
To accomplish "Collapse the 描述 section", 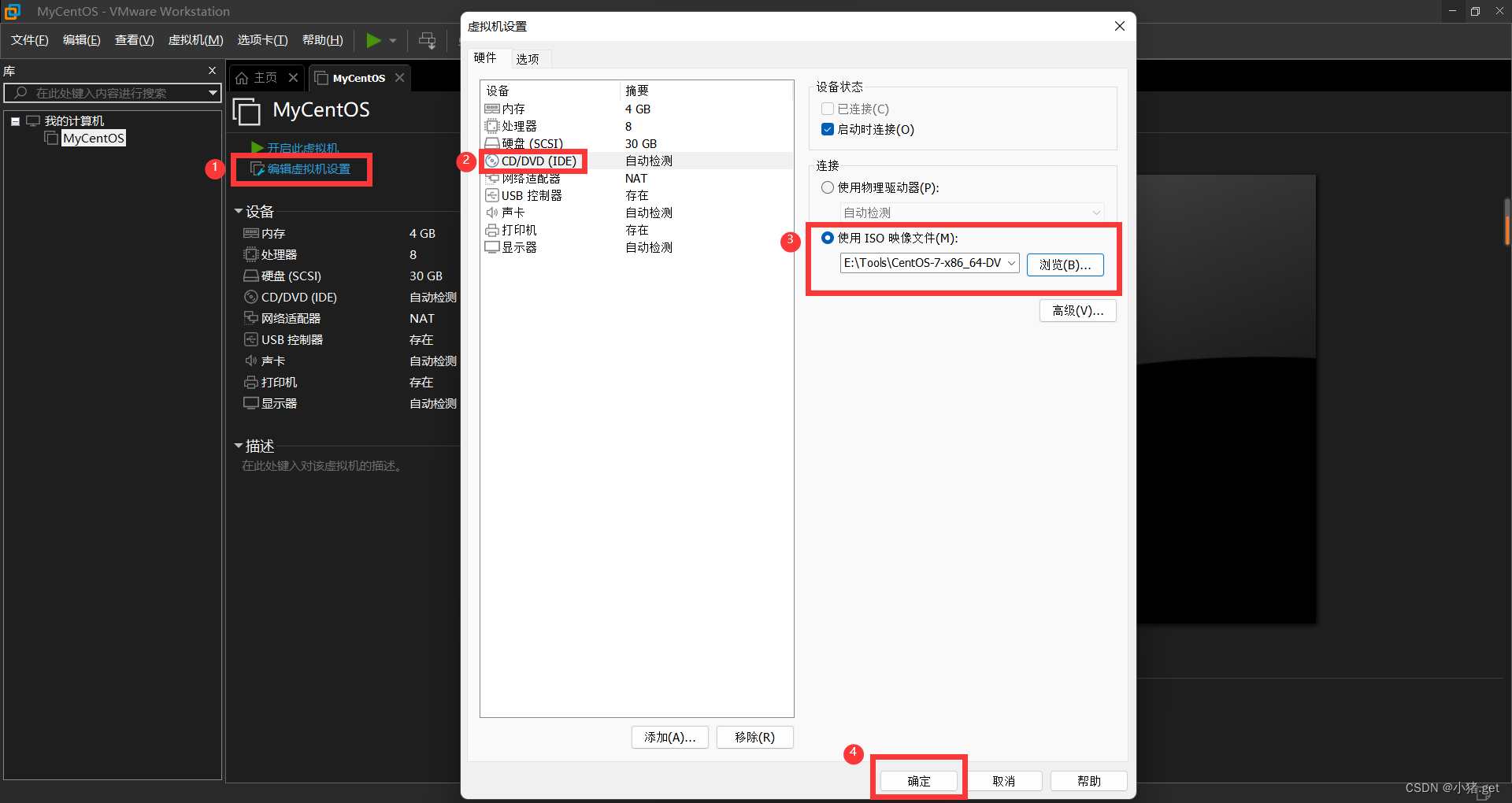I will pyautogui.click(x=239, y=446).
